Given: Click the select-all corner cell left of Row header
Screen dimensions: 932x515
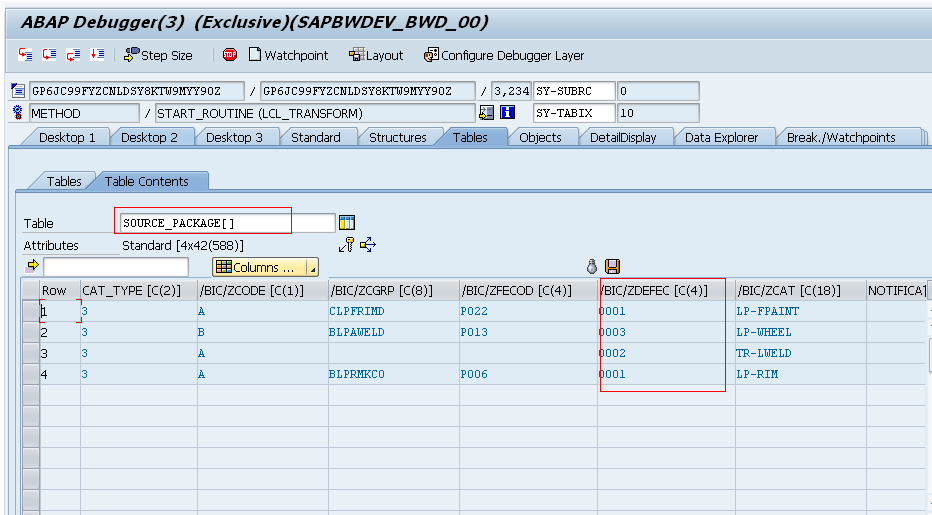Looking at the screenshot, I should [30, 290].
